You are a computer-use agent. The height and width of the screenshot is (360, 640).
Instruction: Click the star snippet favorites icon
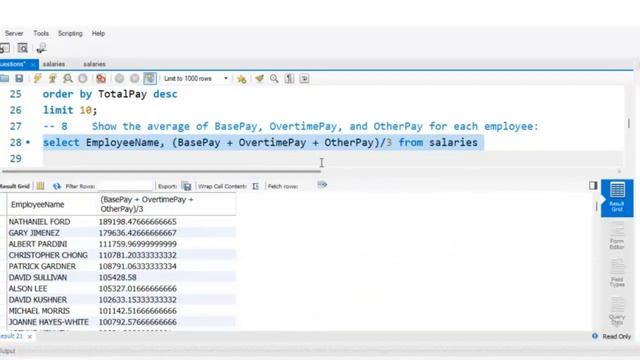click(242, 79)
